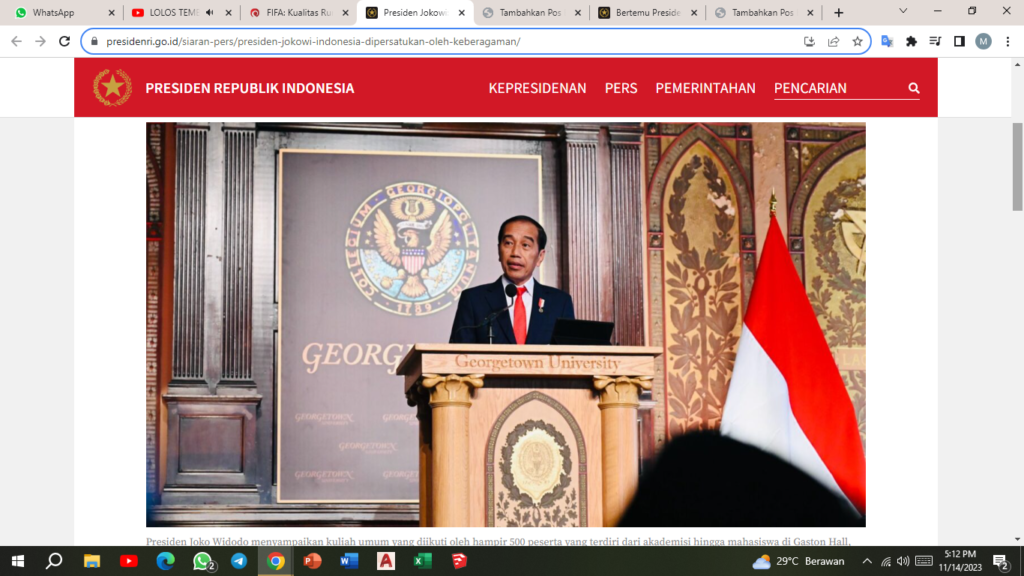This screenshot has height=576, width=1024.
Task: Open File Explorer from taskbar
Action: coord(91,561)
